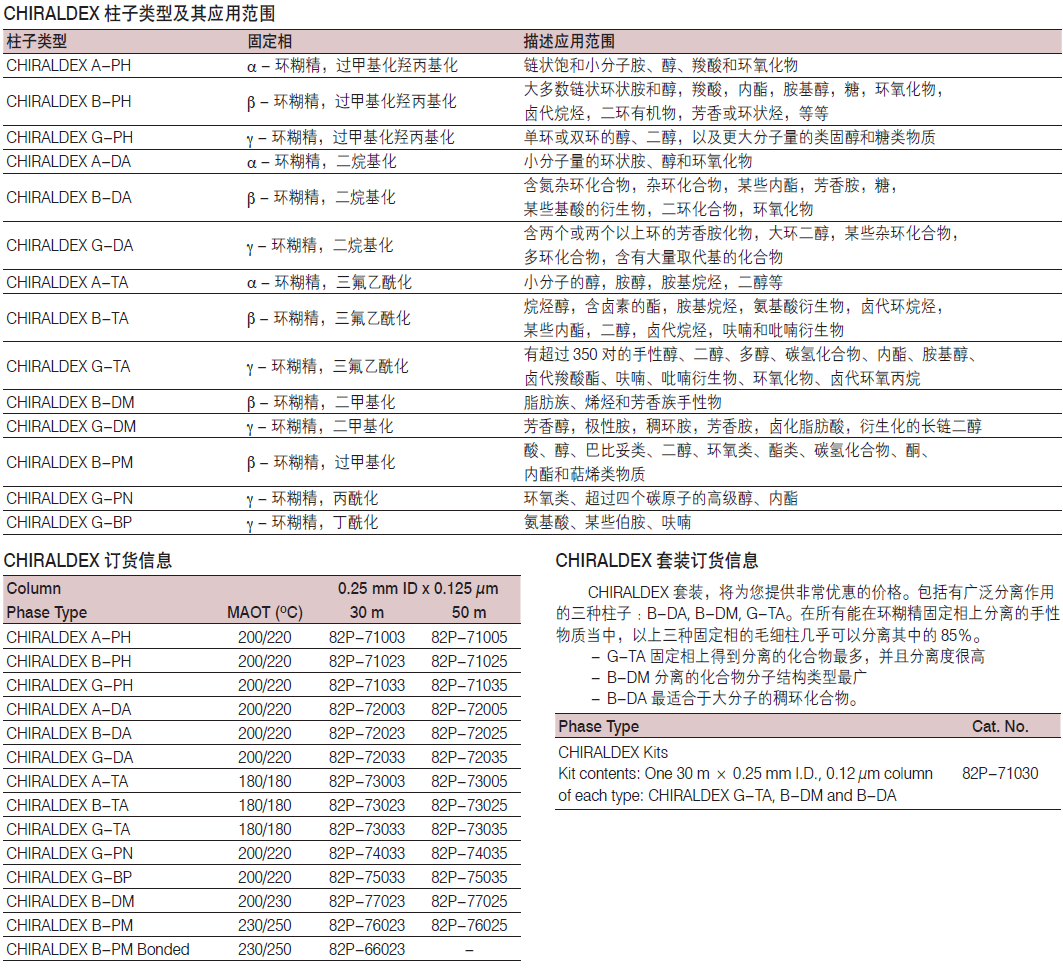Select "β – 环糊精，过甲基化" cell
The width and height of the screenshot is (1063, 970).
point(321,462)
